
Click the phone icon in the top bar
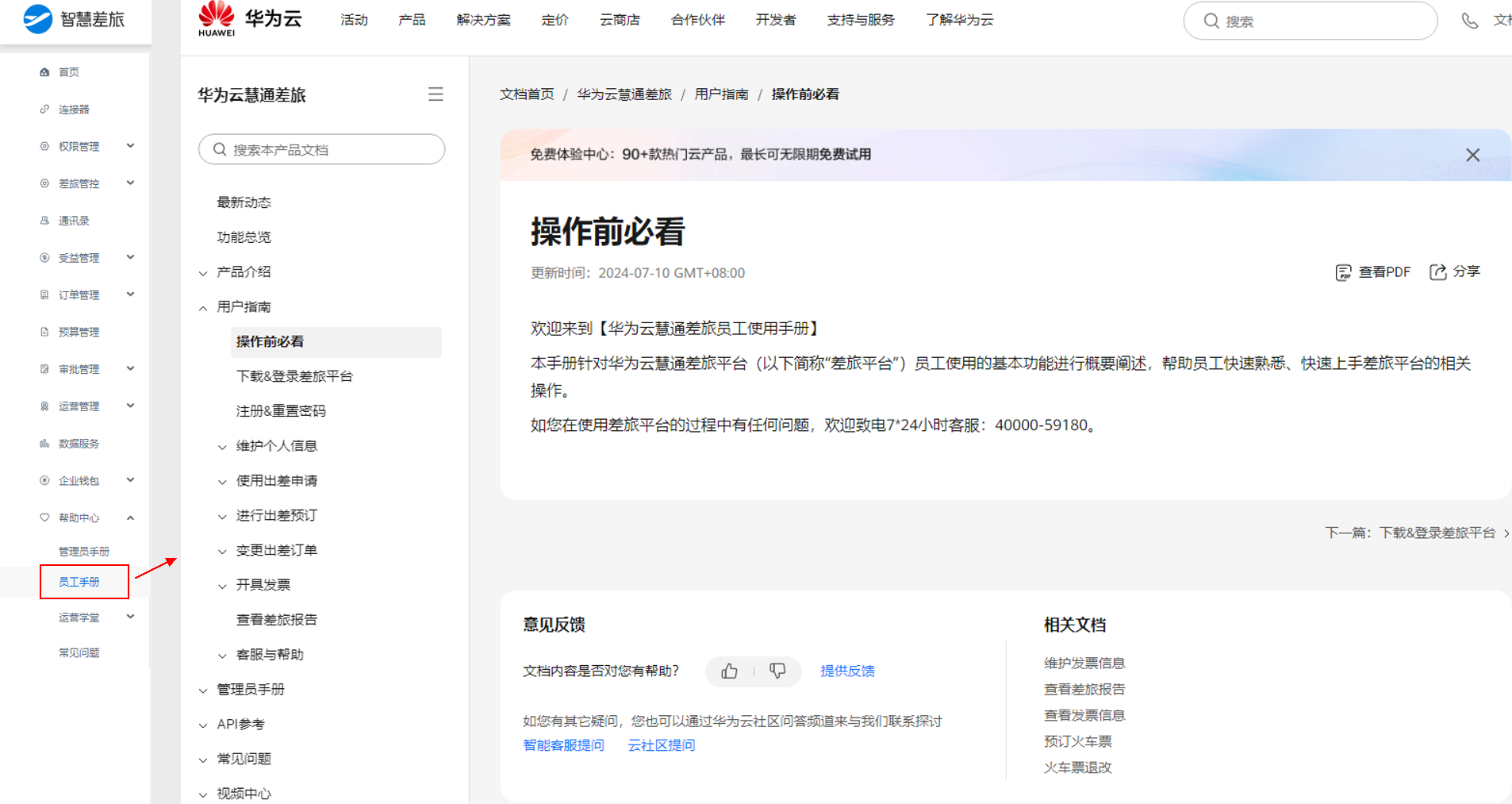point(1470,21)
